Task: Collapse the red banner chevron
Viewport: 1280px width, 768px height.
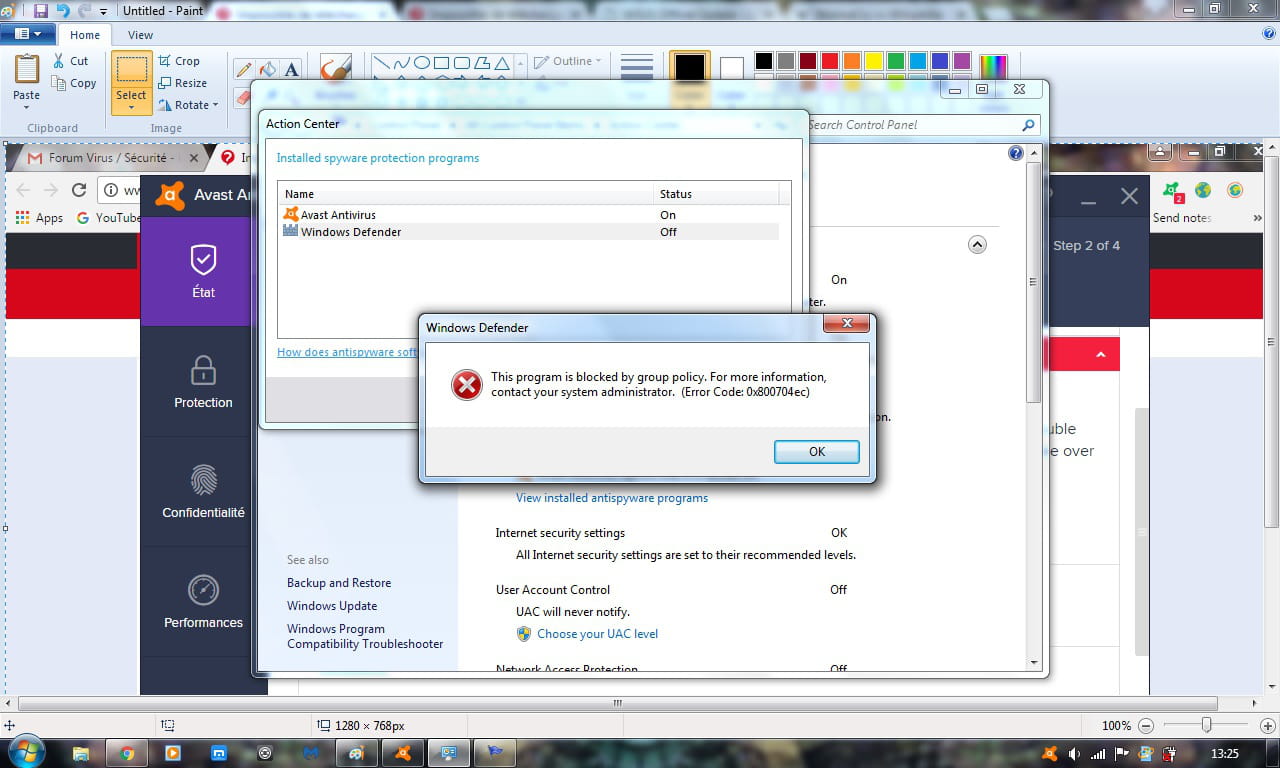Action: tap(1101, 355)
